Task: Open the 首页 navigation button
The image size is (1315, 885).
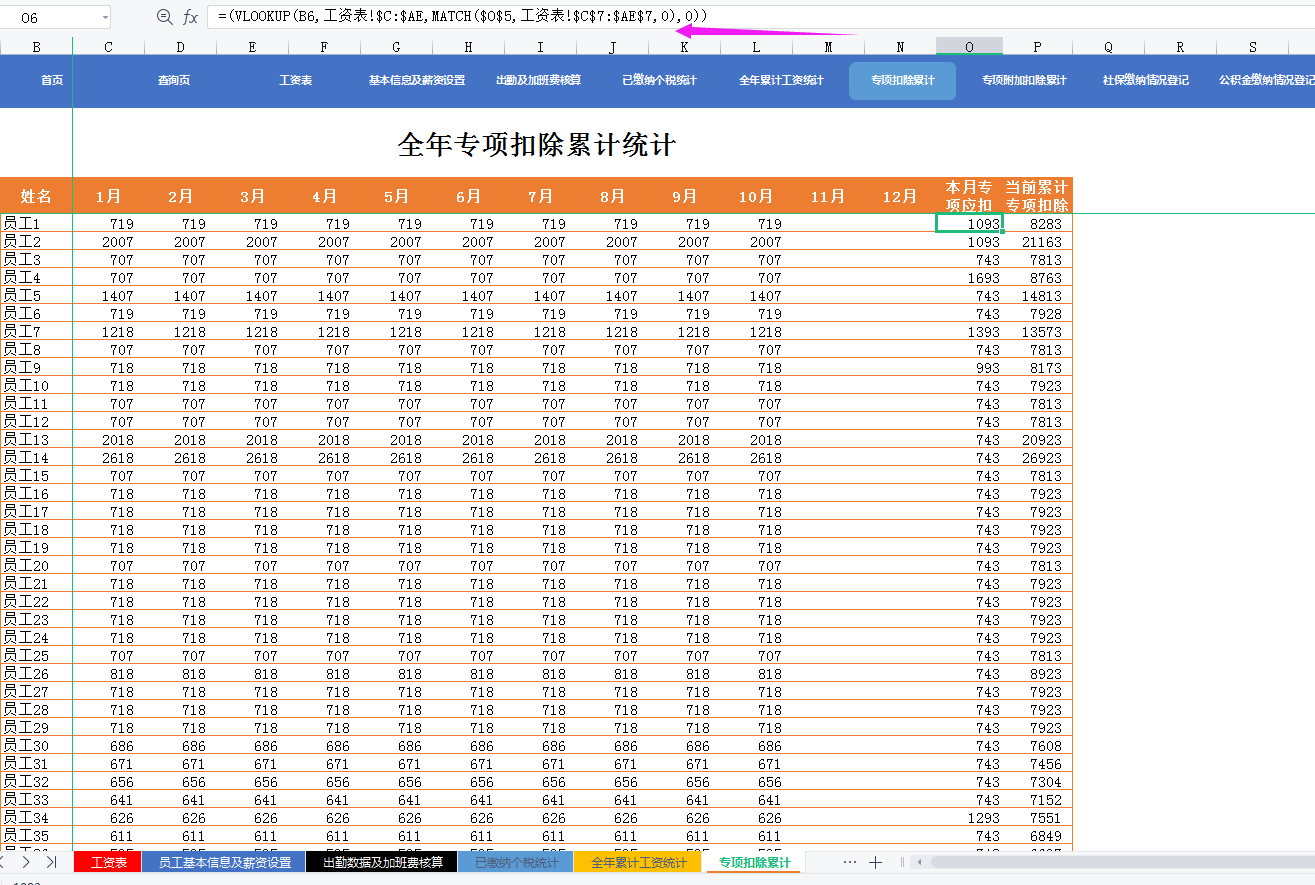Action: point(51,81)
